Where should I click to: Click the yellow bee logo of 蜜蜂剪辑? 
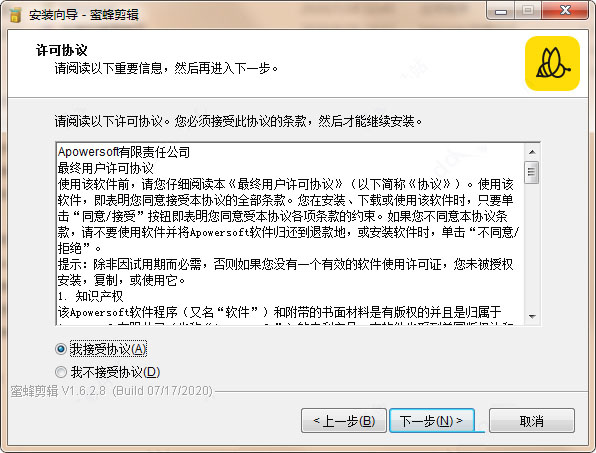pos(552,63)
